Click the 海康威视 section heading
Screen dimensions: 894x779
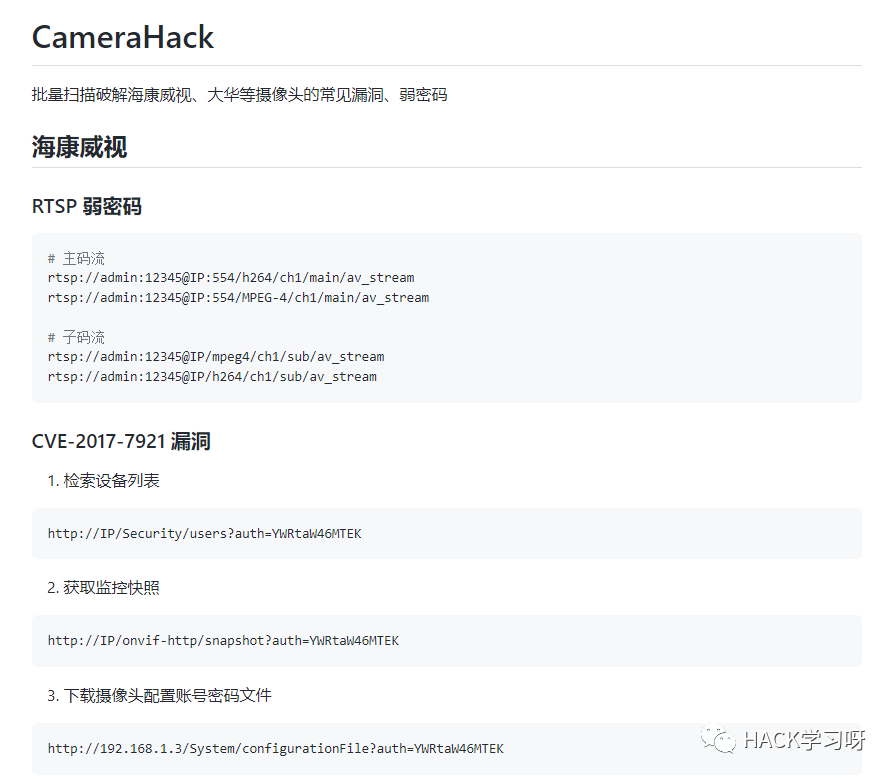(79, 147)
